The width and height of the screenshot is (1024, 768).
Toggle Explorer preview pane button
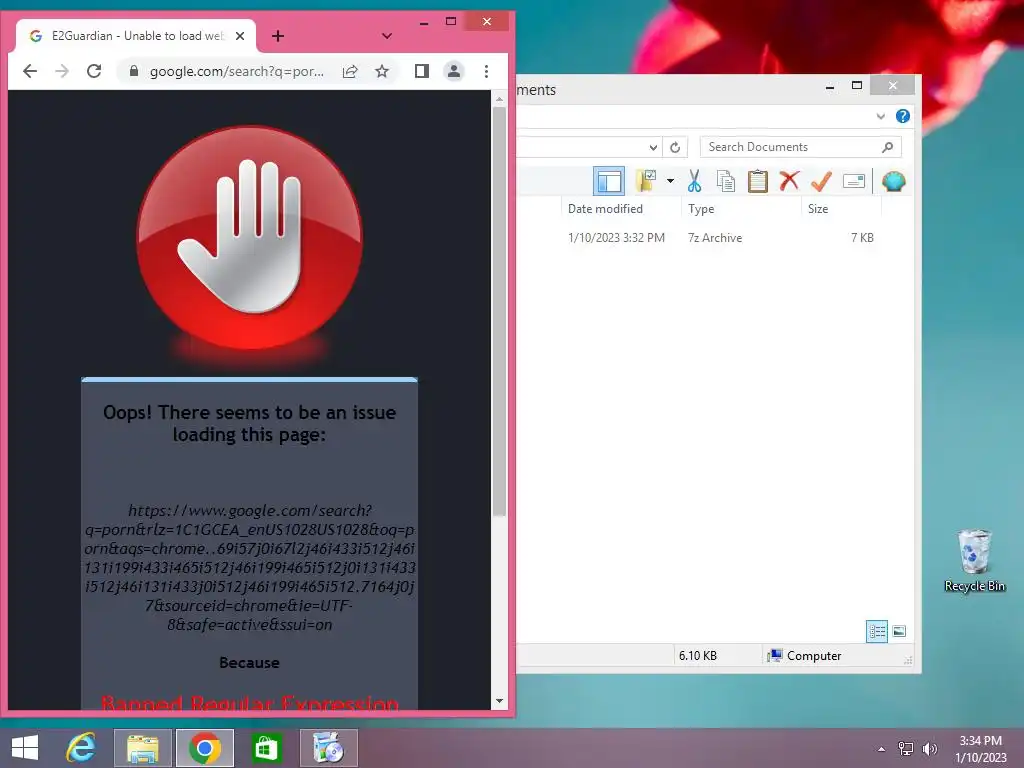(609, 181)
